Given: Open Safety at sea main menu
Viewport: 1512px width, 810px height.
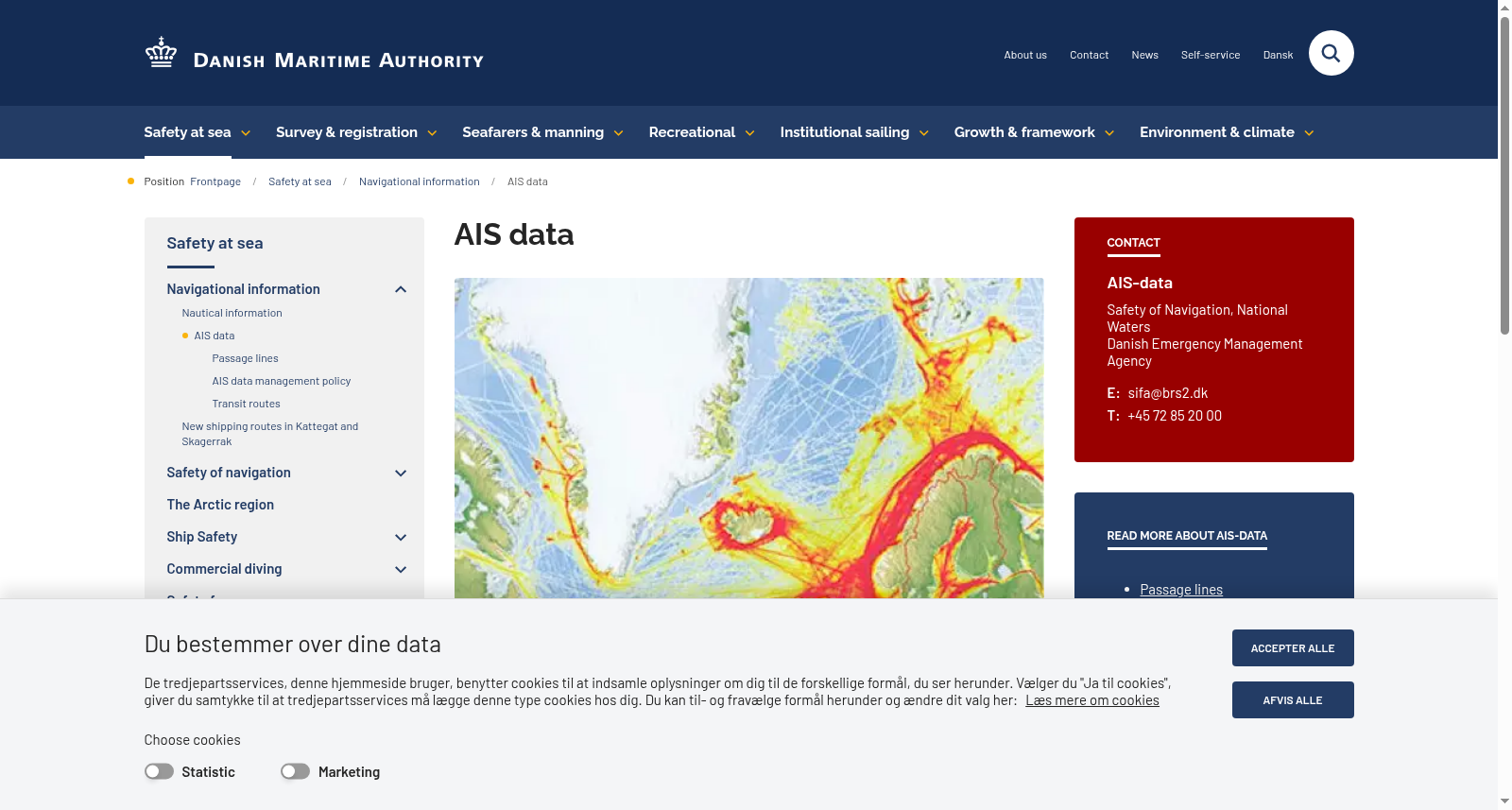Looking at the screenshot, I should [x=187, y=132].
